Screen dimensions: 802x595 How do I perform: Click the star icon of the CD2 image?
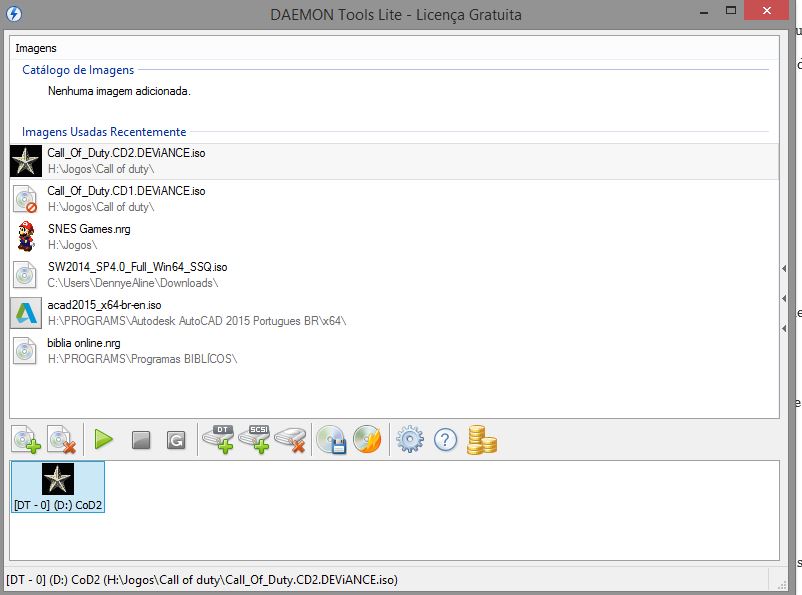click(26, 161)
